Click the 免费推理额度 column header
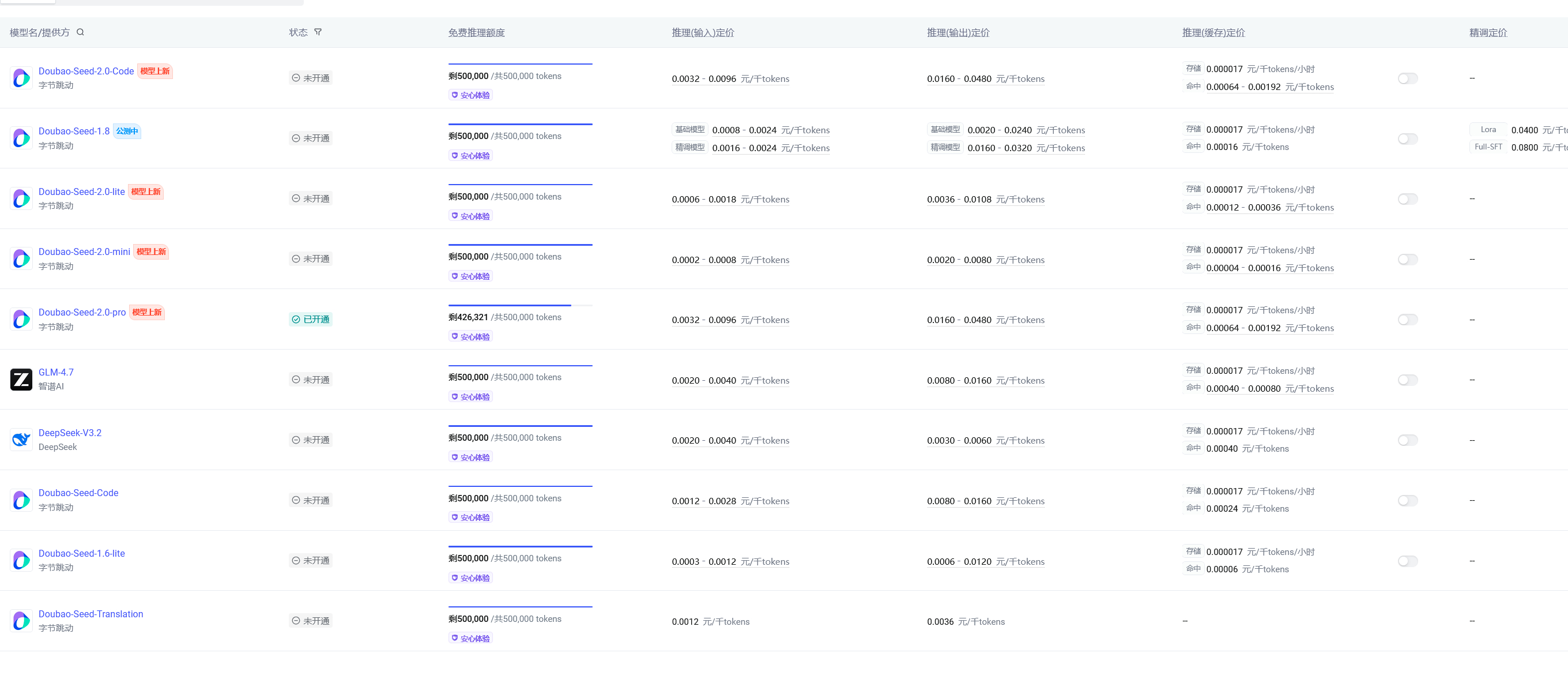Viewport: 1568px width, 679px height. click(x=476, y=33)
